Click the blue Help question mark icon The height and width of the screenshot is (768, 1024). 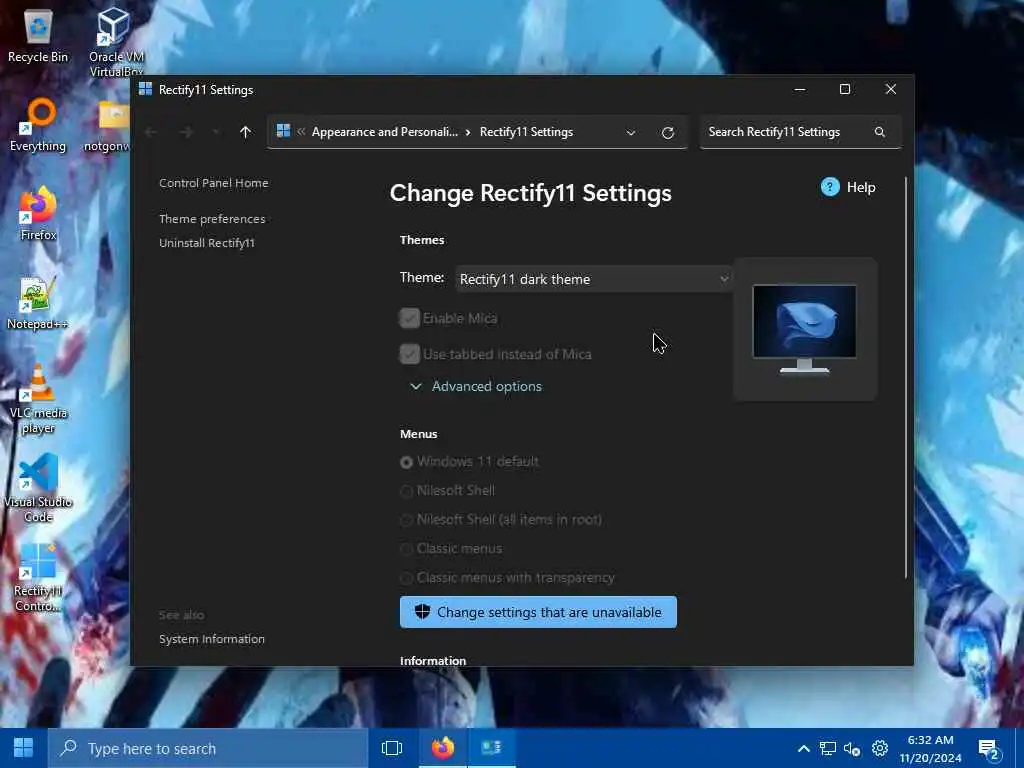829,187
